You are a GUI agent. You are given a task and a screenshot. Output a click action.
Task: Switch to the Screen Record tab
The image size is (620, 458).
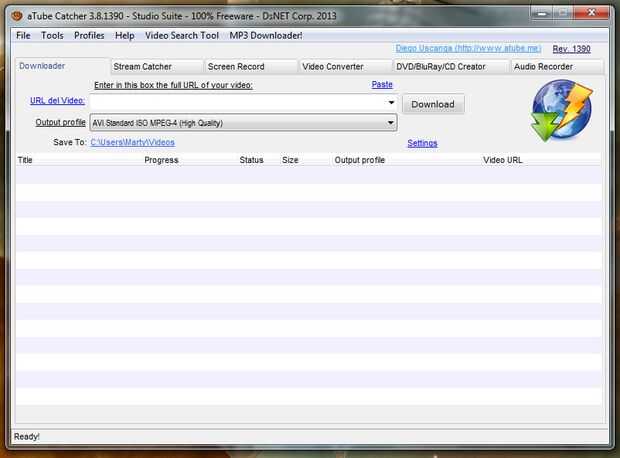251,66
